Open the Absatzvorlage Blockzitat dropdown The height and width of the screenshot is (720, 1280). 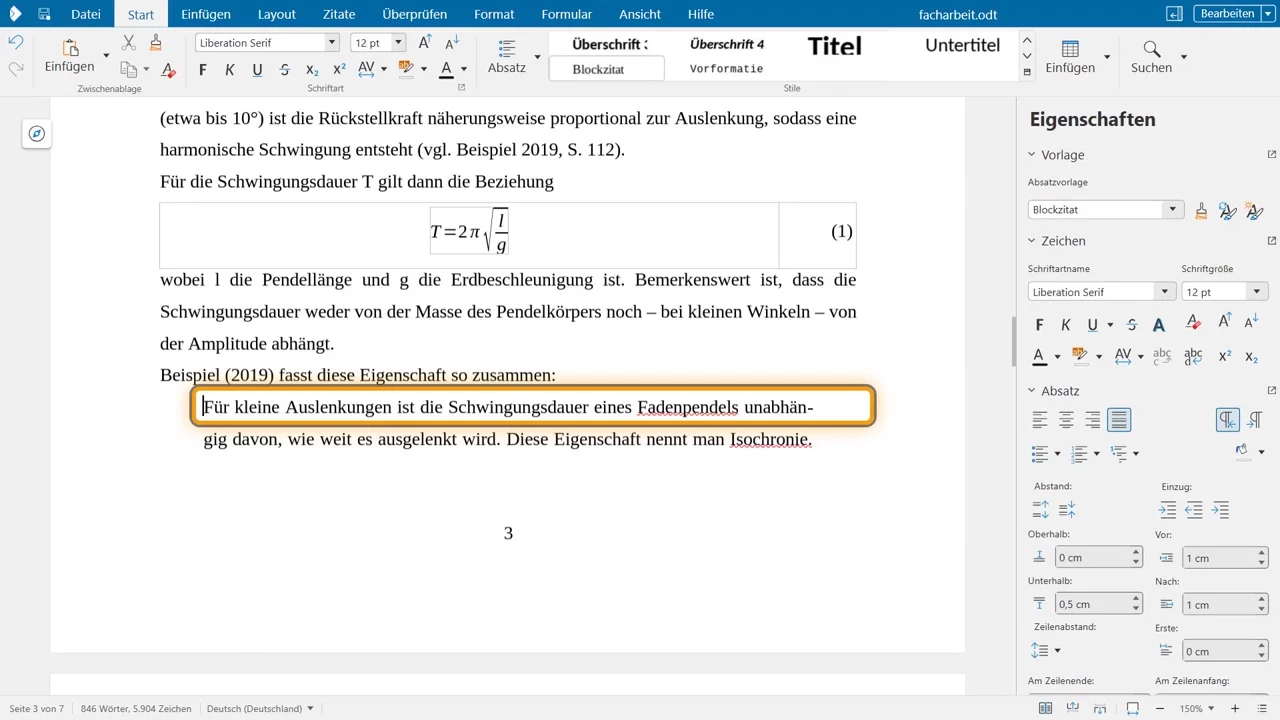[x=1173, y=210]
